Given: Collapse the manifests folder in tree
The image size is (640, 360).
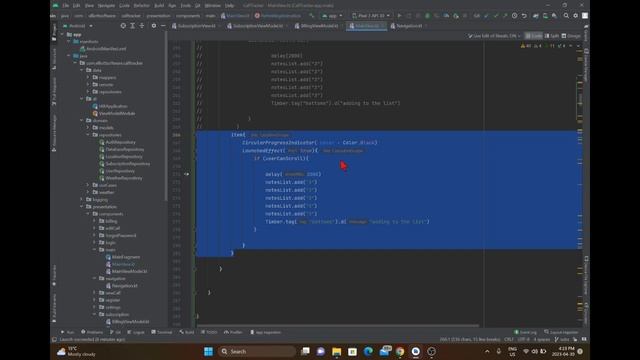Looking at the screenshot, I should pos(69,42).
